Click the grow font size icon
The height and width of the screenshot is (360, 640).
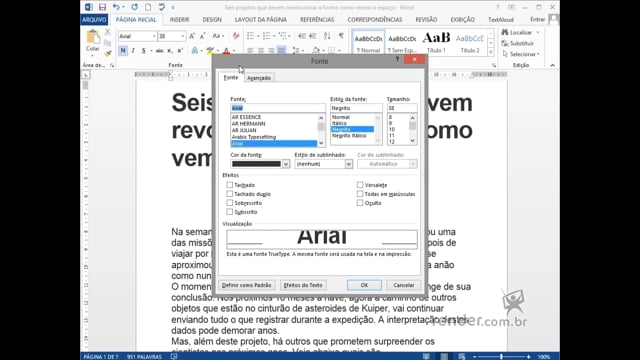click(x=192, y=36)
